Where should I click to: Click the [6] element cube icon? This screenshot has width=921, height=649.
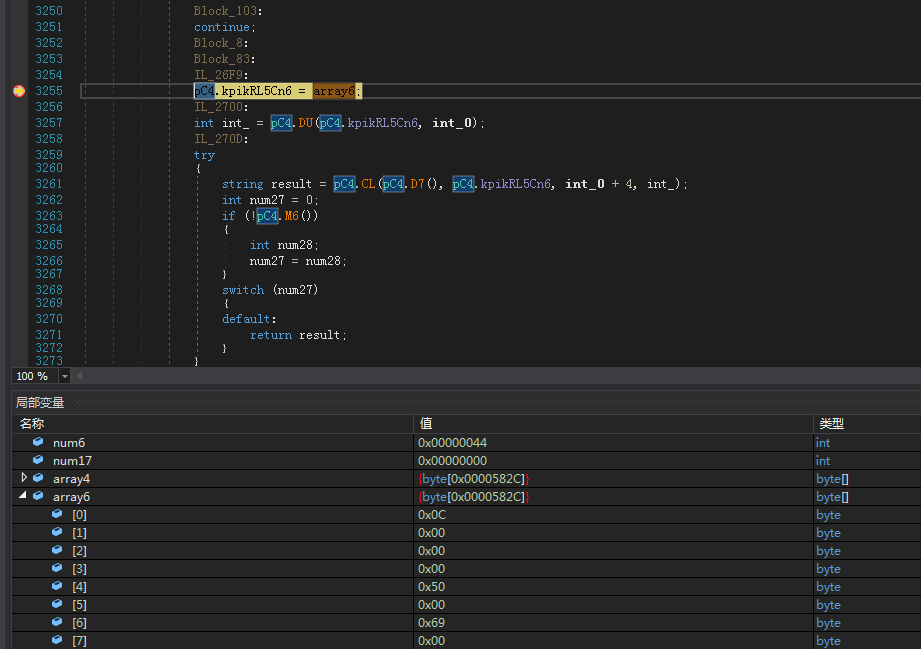57,622
